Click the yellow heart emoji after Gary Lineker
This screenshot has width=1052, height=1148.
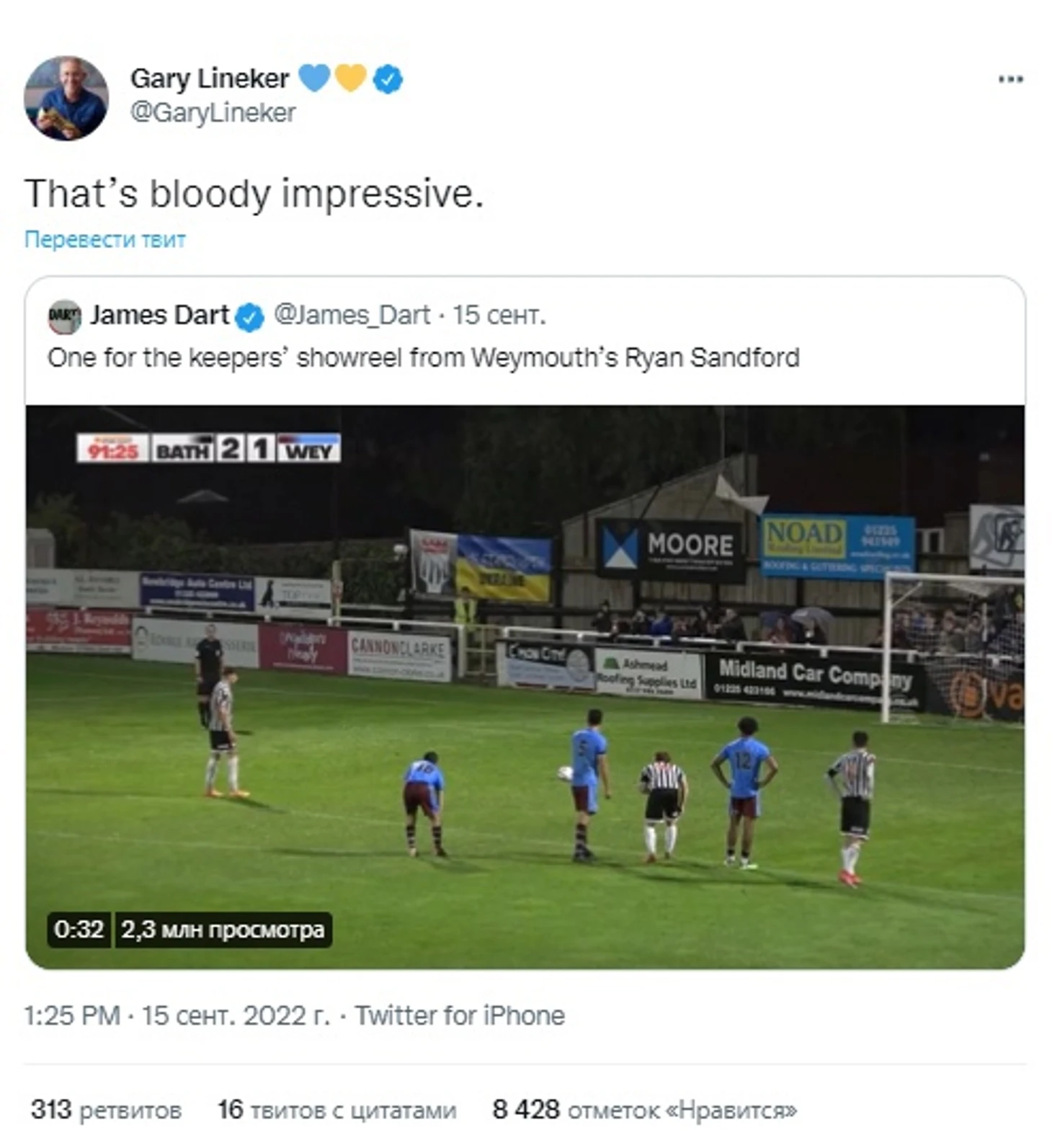click(x=351, y=78)
